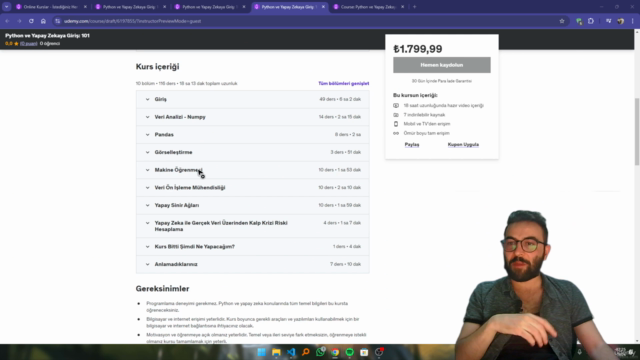The height and width of the screenshot is (360, 640).
Task: Open WhatsApp from the taskbar
Action: (x=320, y=352)
